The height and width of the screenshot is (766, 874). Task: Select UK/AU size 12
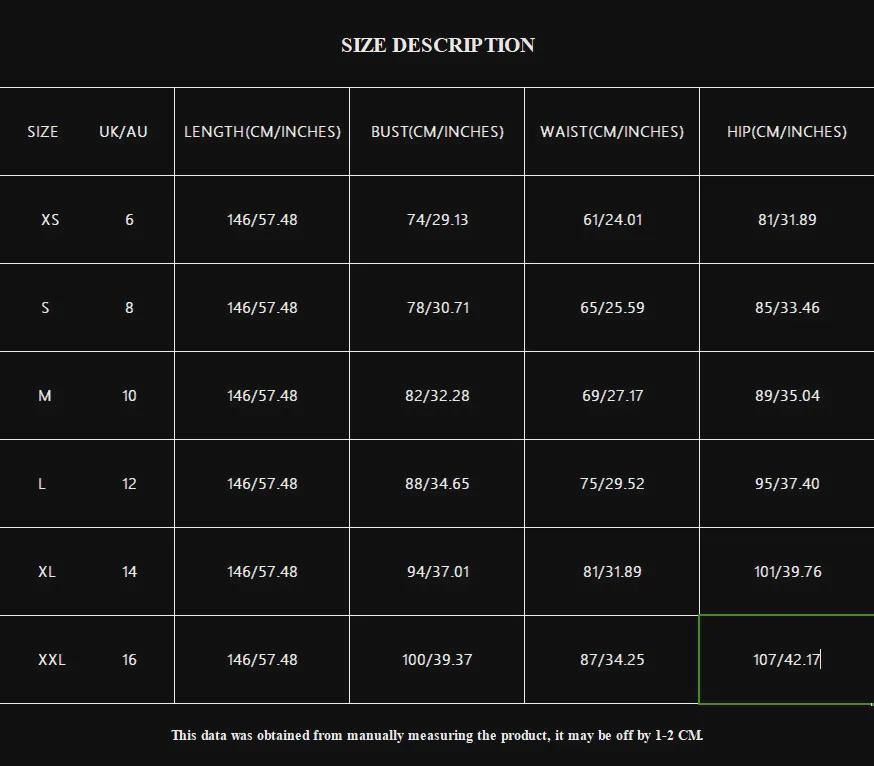[129, 484]
